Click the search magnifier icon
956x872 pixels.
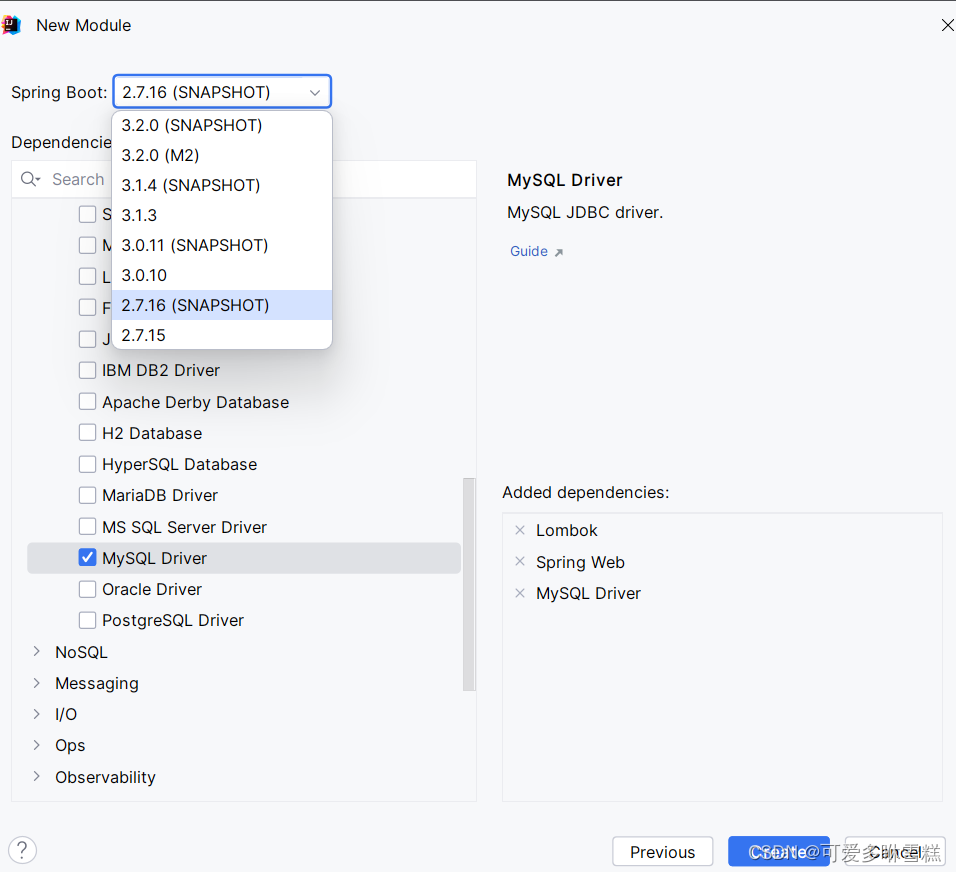click(x=30, y=179)
